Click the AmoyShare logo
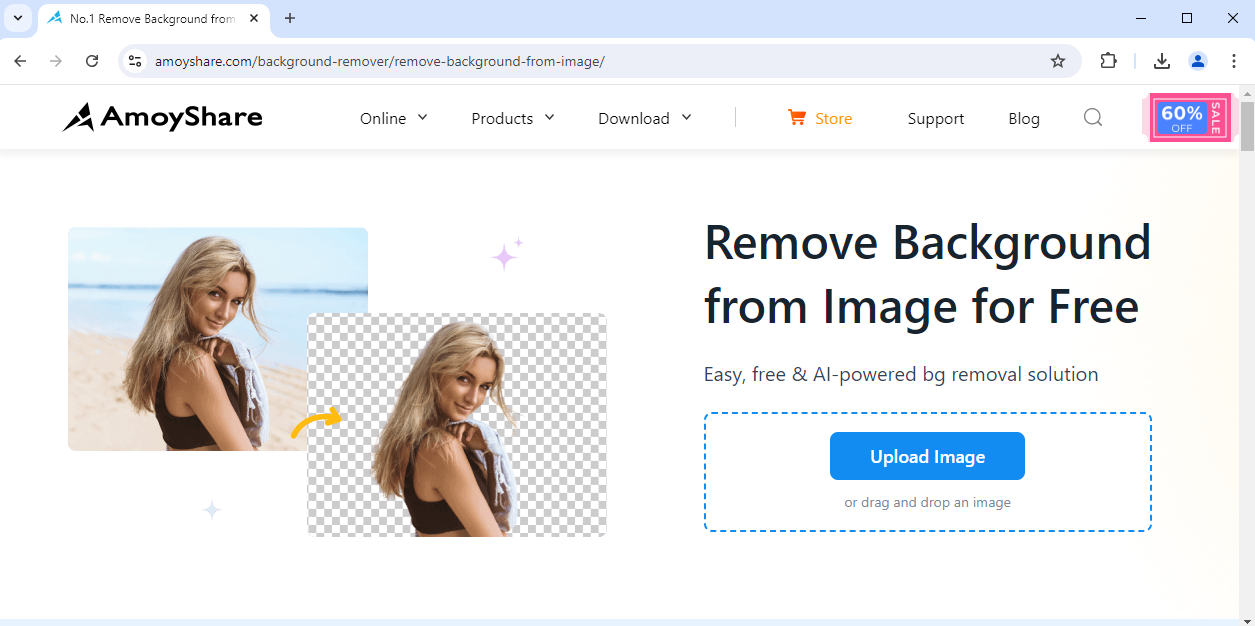This screenshot has height=626, width=1255. click(x=162, y=117)
